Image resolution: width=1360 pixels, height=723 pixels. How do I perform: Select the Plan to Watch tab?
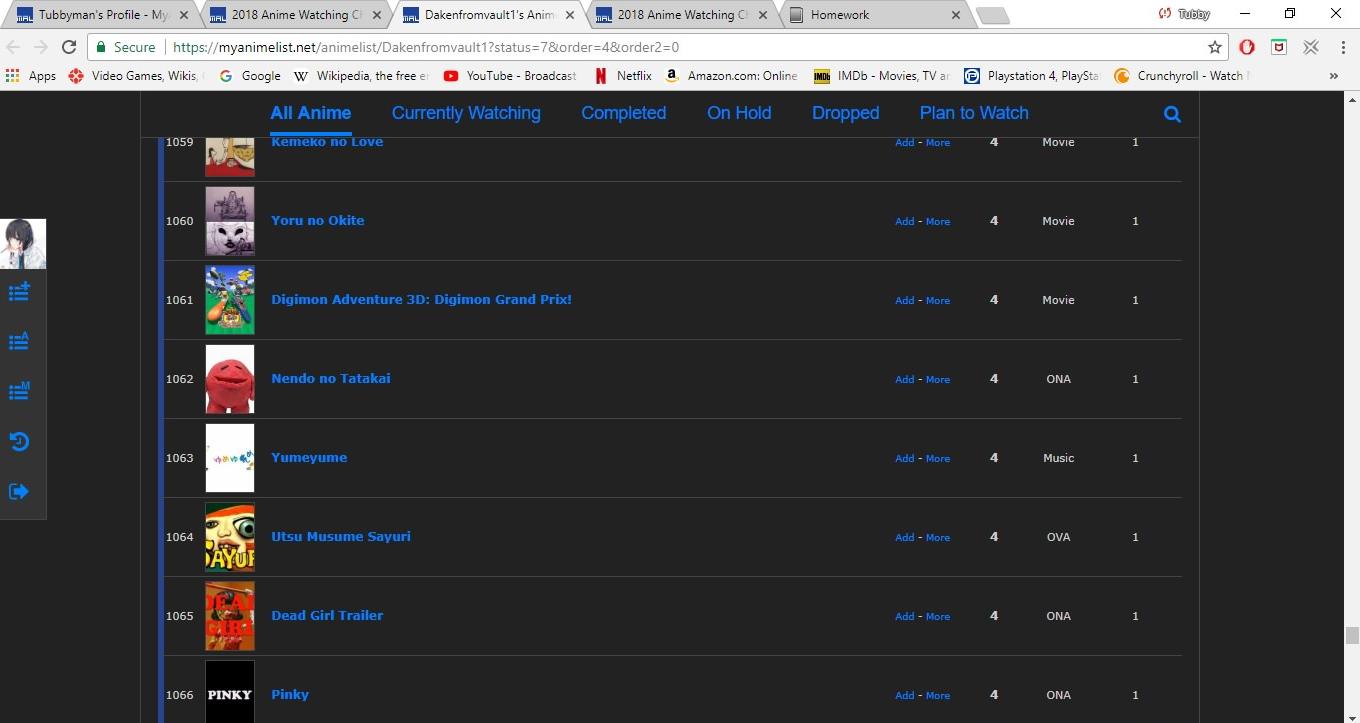coord(973,113)
